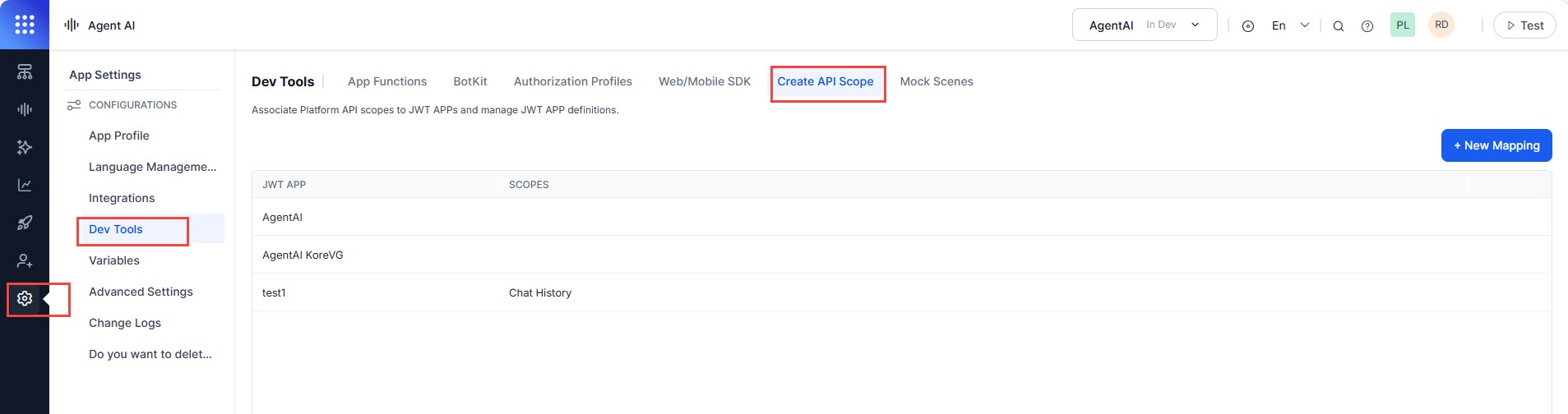
Task: Click the search magnifier icon in header
Action: (x=1338, y=26)
